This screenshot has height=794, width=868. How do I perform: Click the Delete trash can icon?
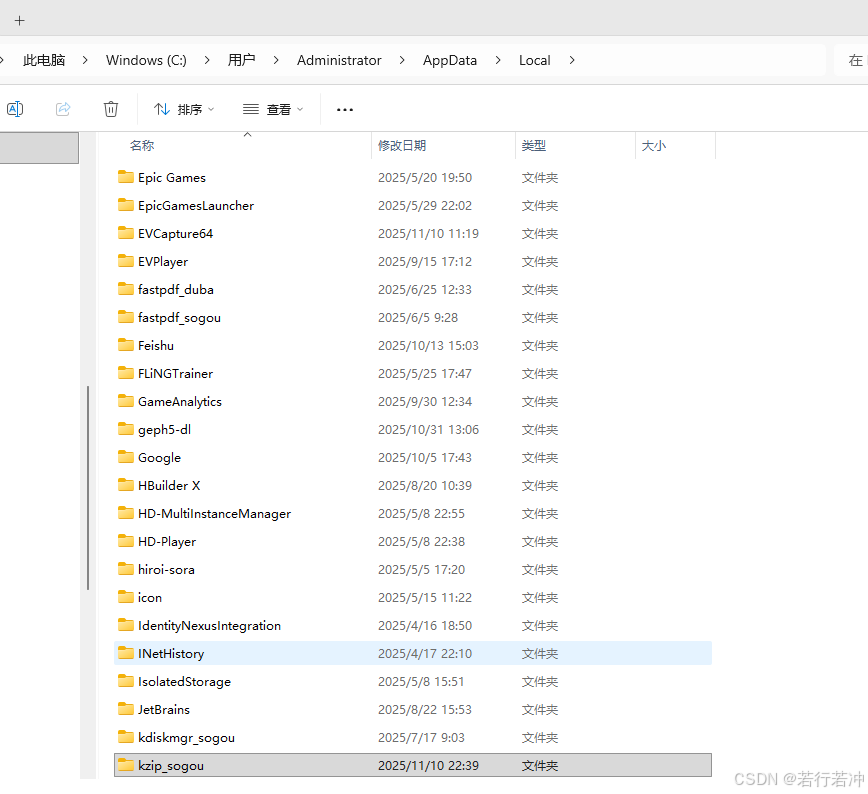[x=111, y=109]
